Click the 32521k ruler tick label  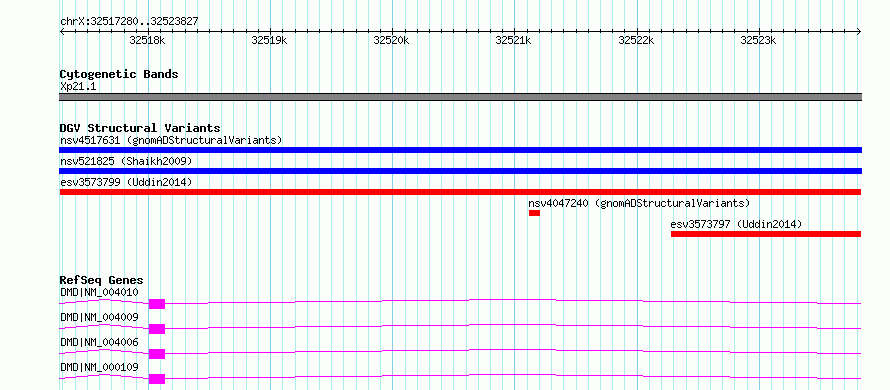point(514,40)
